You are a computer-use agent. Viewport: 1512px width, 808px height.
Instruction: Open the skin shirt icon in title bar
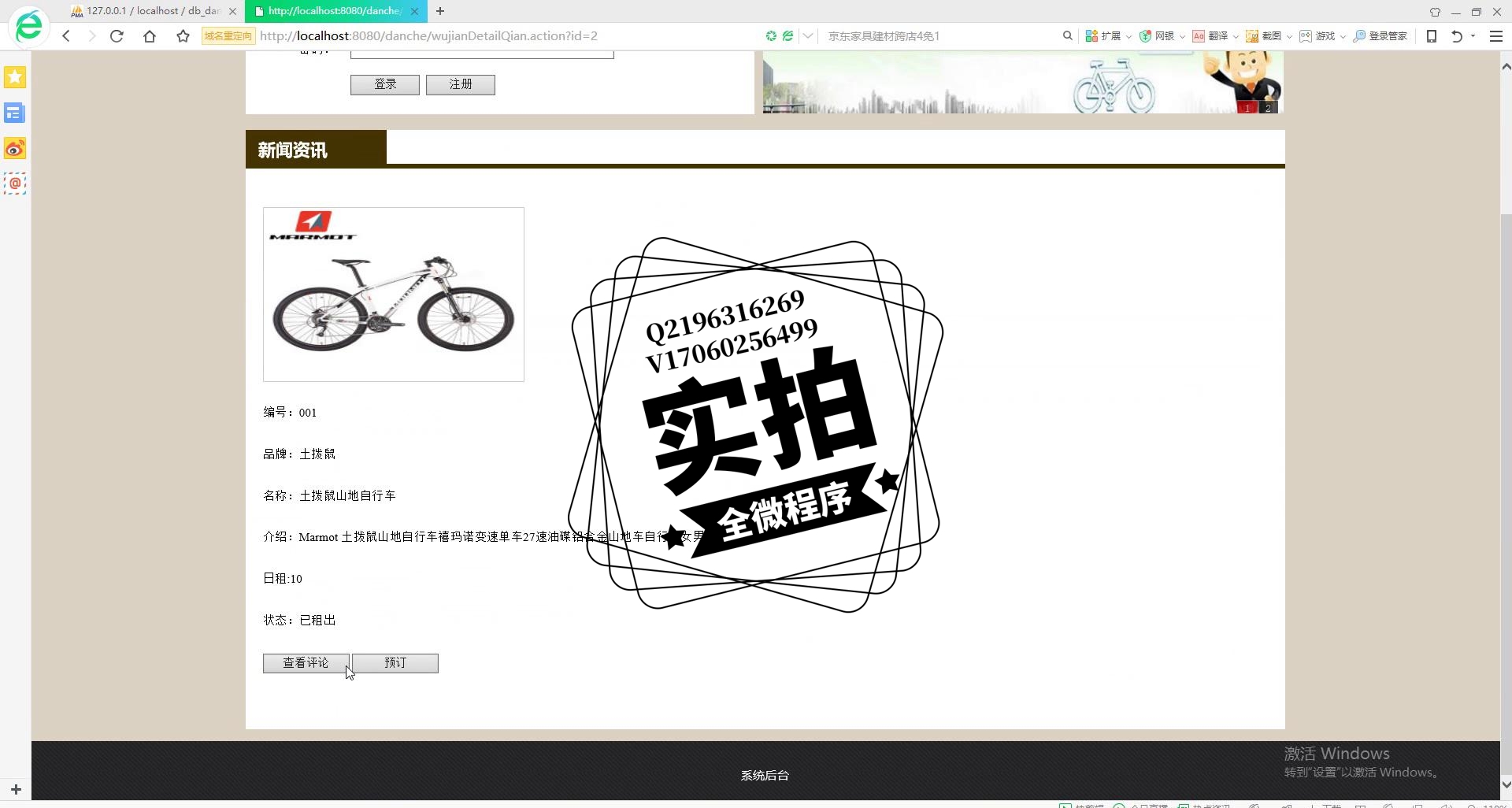coord(1435,12)
